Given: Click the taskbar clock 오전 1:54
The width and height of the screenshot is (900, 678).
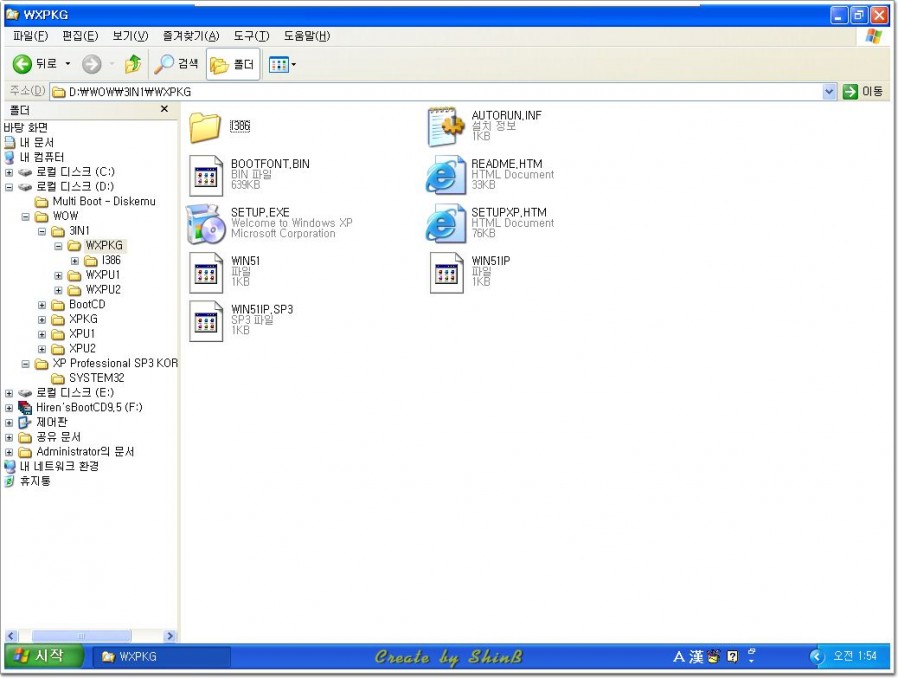Looking at the screenshot, I should [855, 656].
